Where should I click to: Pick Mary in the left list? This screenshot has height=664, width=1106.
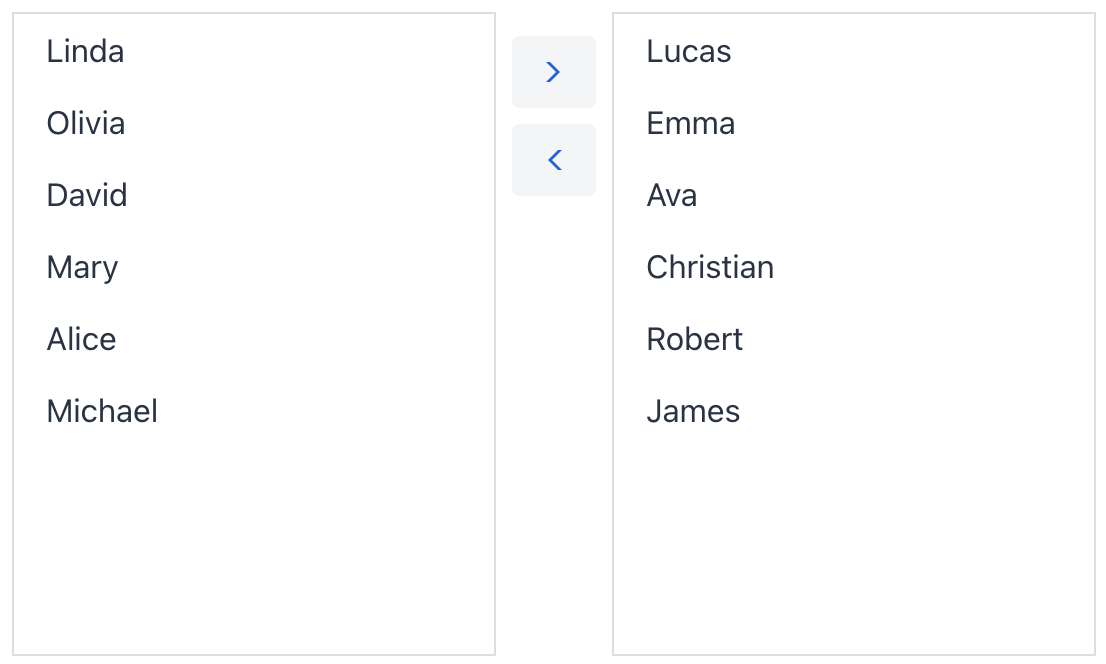pos(83,267)
